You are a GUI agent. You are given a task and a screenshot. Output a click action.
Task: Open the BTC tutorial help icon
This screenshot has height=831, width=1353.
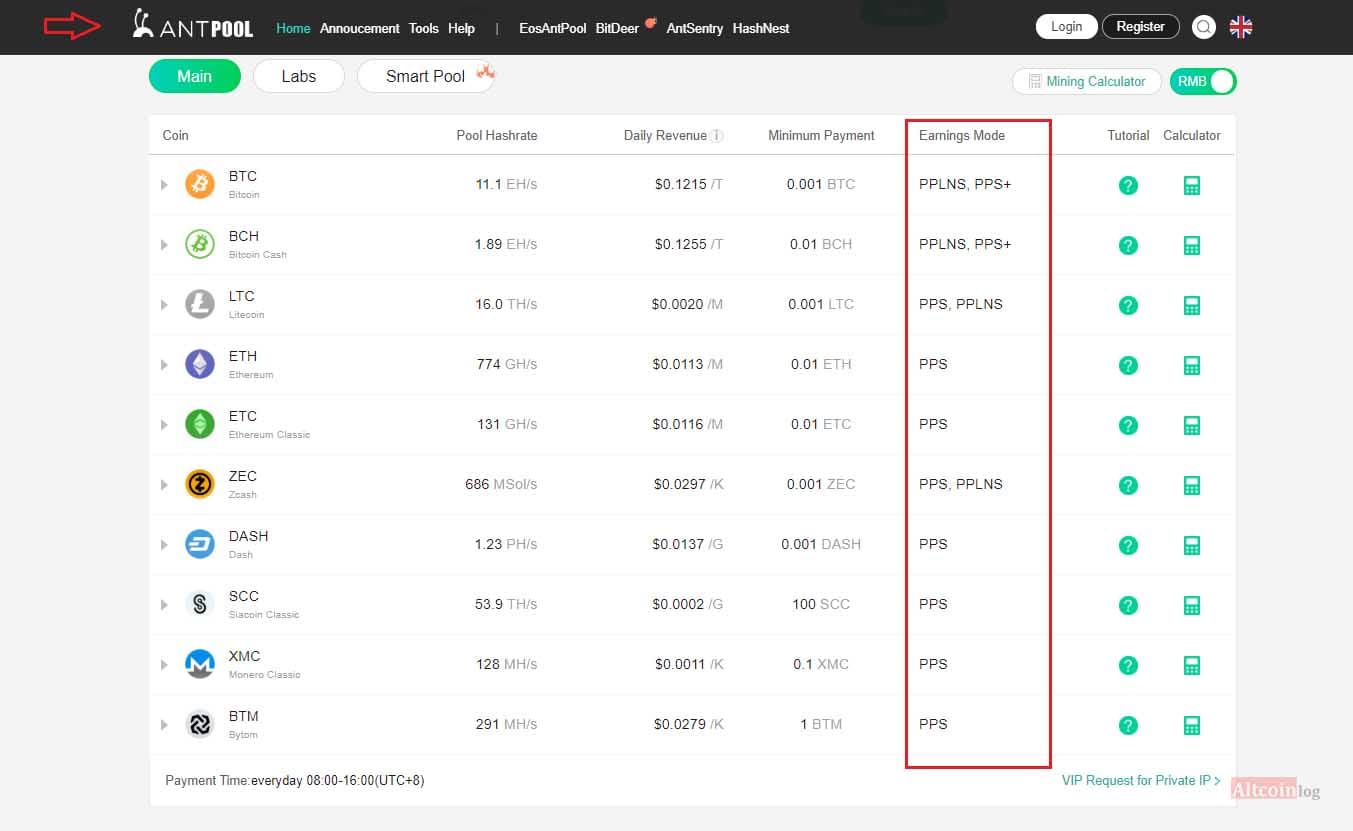click(1128, 185)
